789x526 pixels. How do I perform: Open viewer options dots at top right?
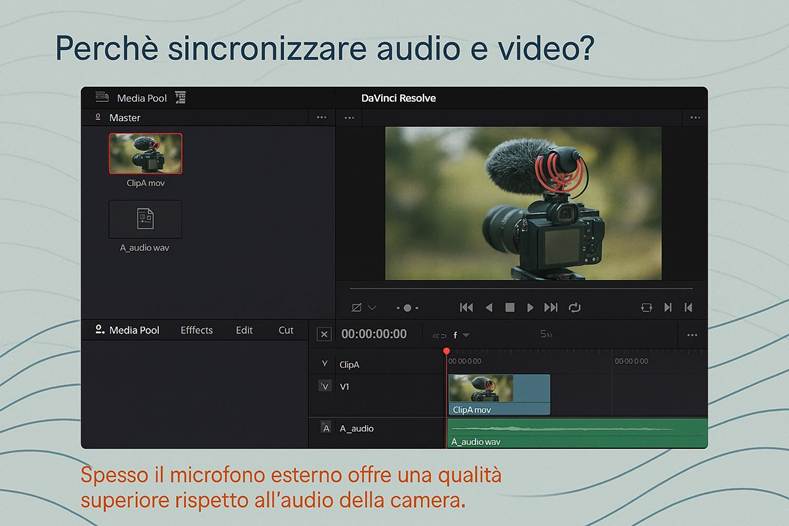point(695,117)
